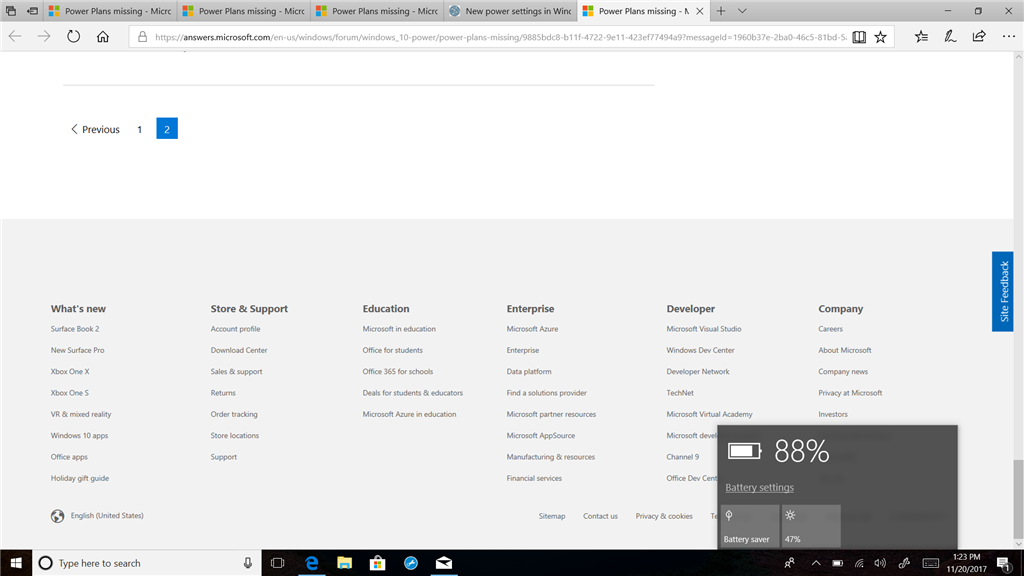Open People icon in system tray
1024x576 pixels.
790,563
